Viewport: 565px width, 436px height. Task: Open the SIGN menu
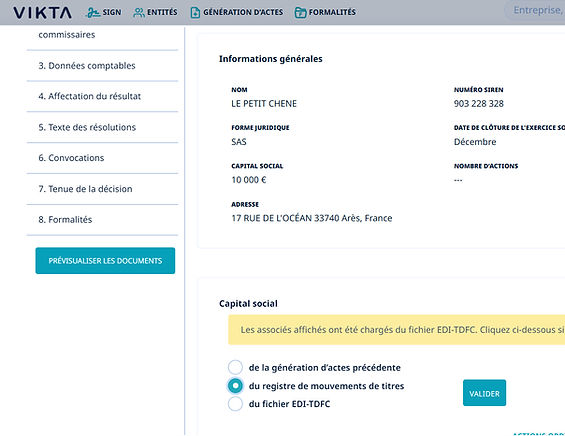[104, 13]
